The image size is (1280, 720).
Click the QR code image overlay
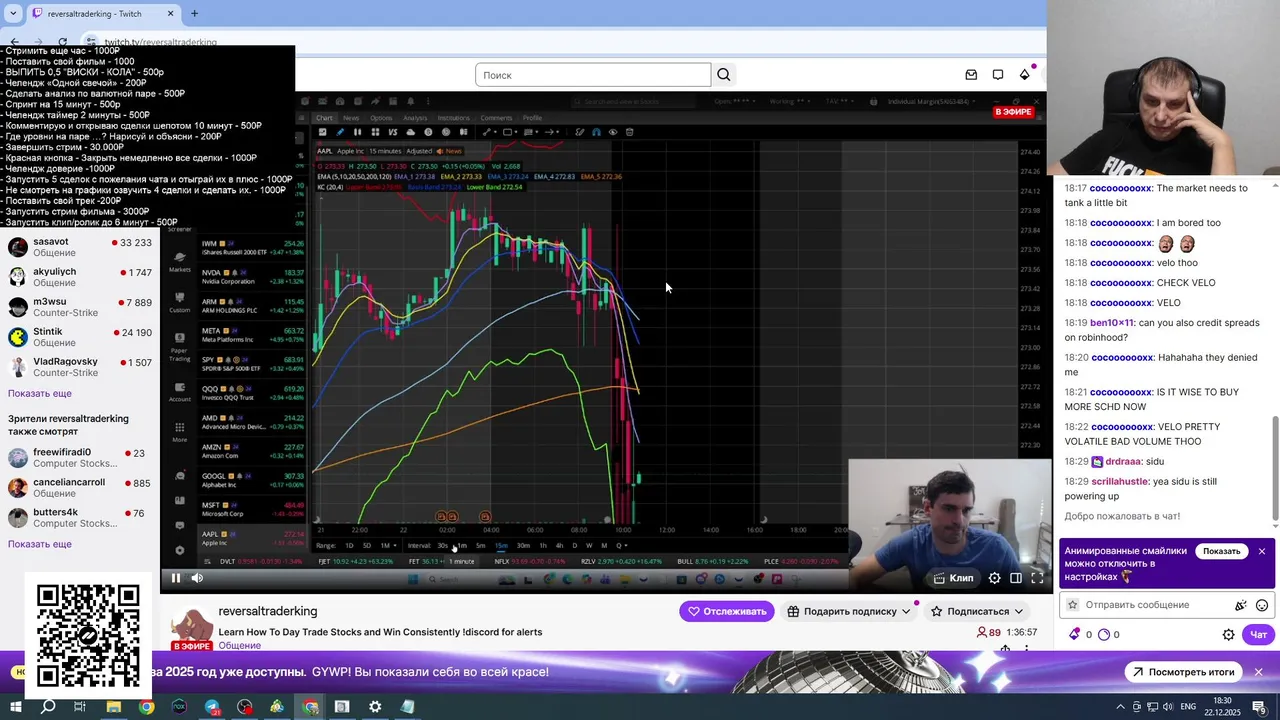point(88,636)
